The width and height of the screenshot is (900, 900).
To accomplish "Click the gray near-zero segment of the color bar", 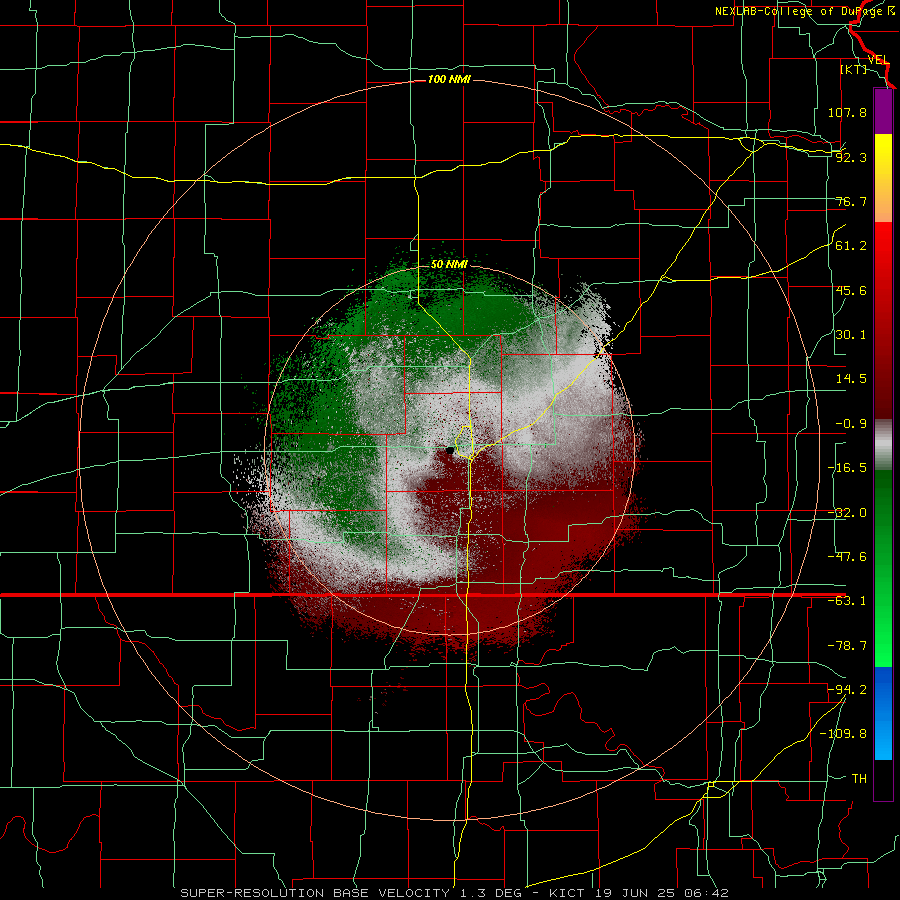I will (x=883, y=445).
